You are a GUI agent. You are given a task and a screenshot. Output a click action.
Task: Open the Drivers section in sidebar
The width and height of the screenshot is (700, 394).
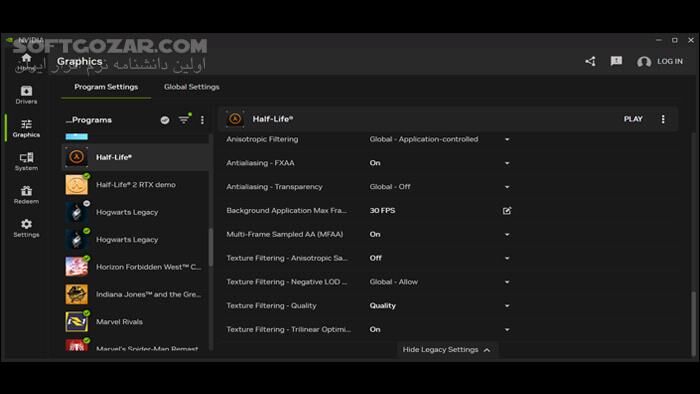[26, 95]
